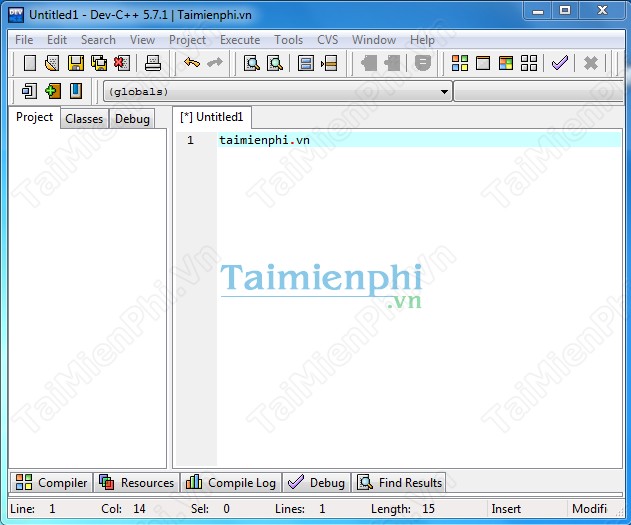The width and height of the screenshot is (631, 525).
Task: Run syntax check with the purple checkmark icon
Action: pyautogui.click(x=559, y=63)
